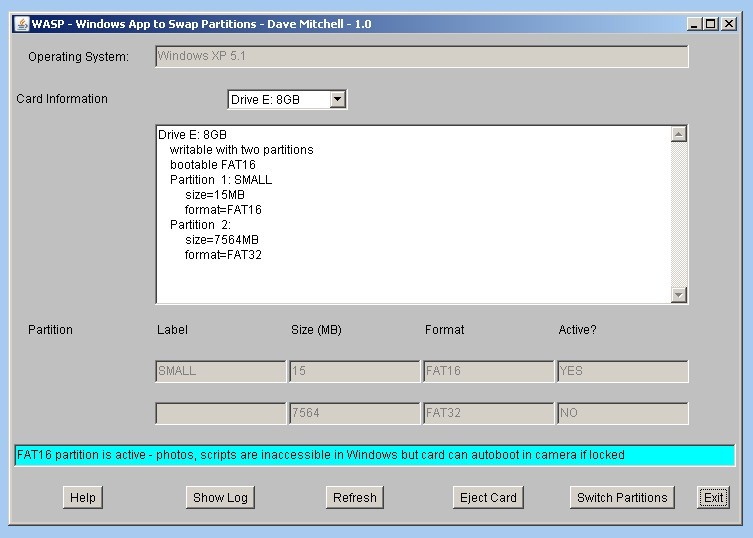Click the 'Partition 1: SMALL' line

(221, 180)
